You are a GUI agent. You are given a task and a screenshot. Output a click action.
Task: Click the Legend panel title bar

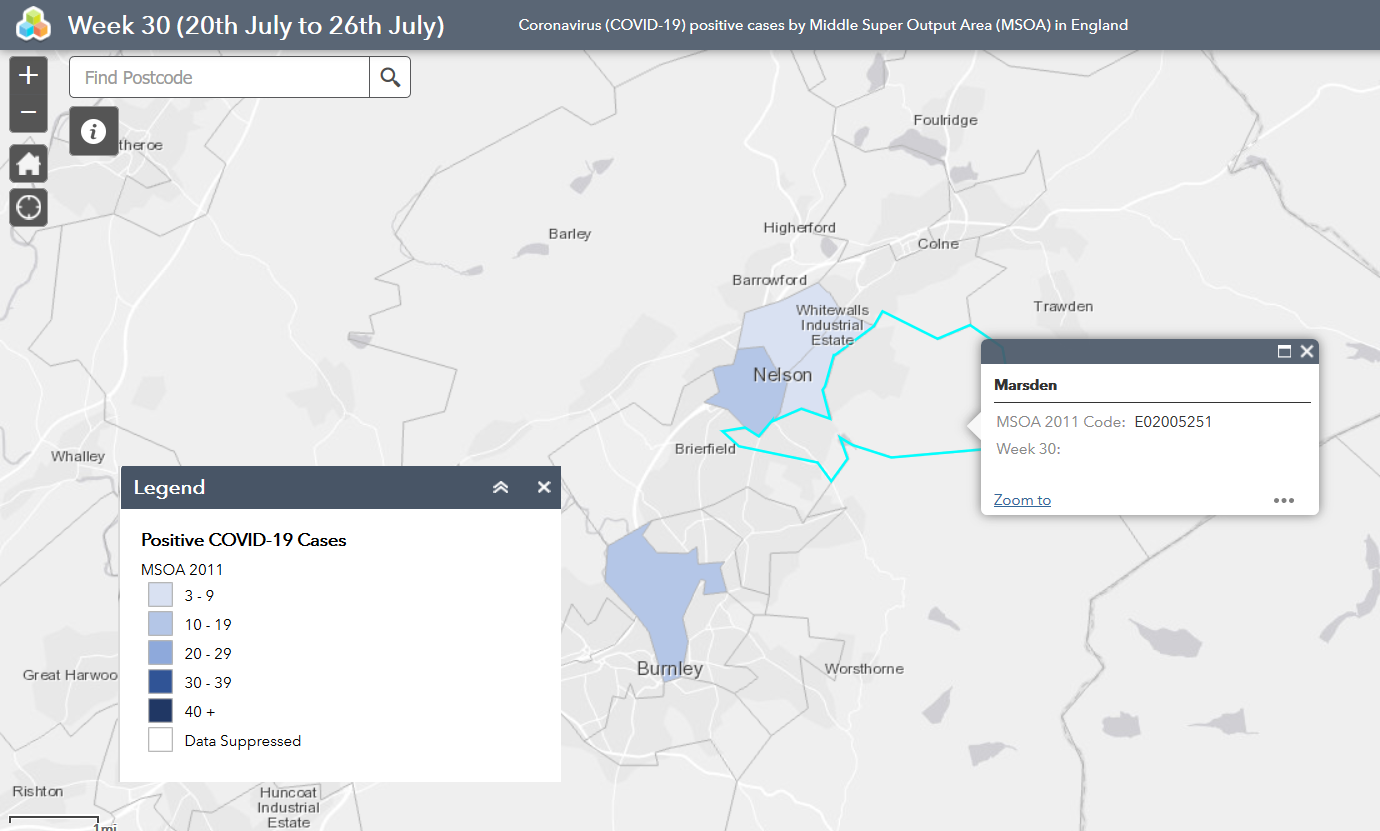300,487
